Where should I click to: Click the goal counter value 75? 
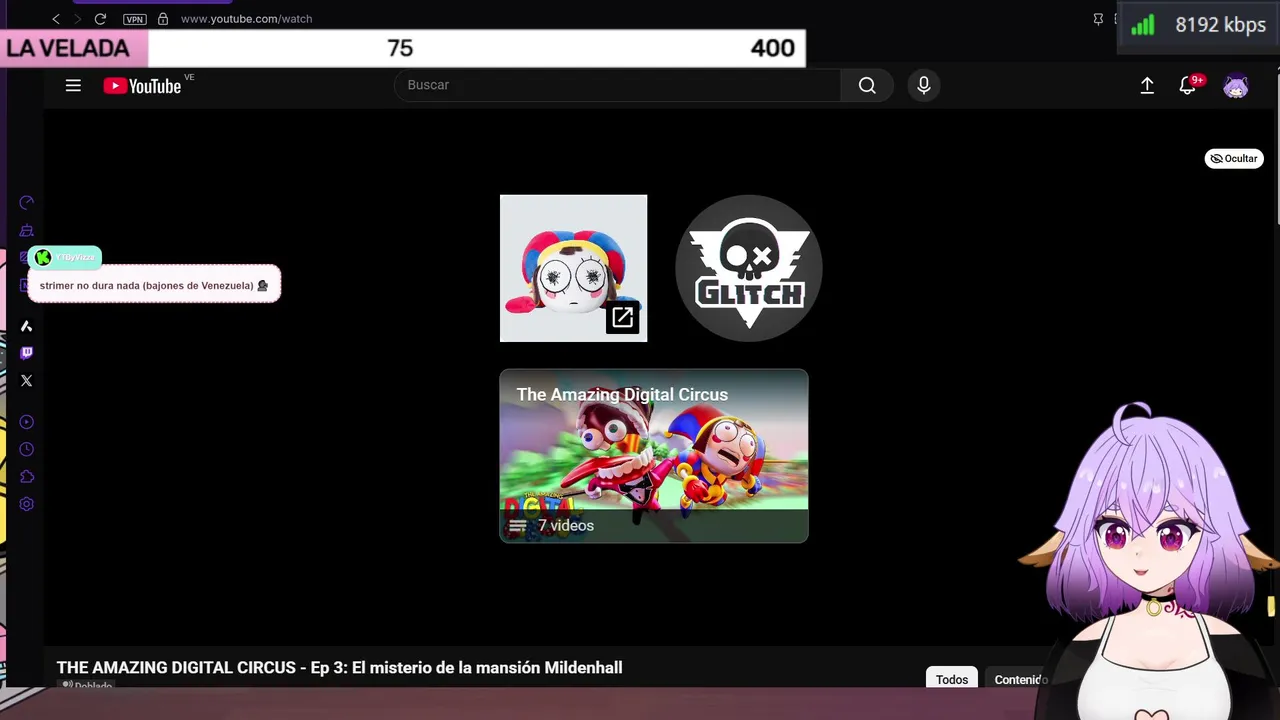tap(400, 48)
